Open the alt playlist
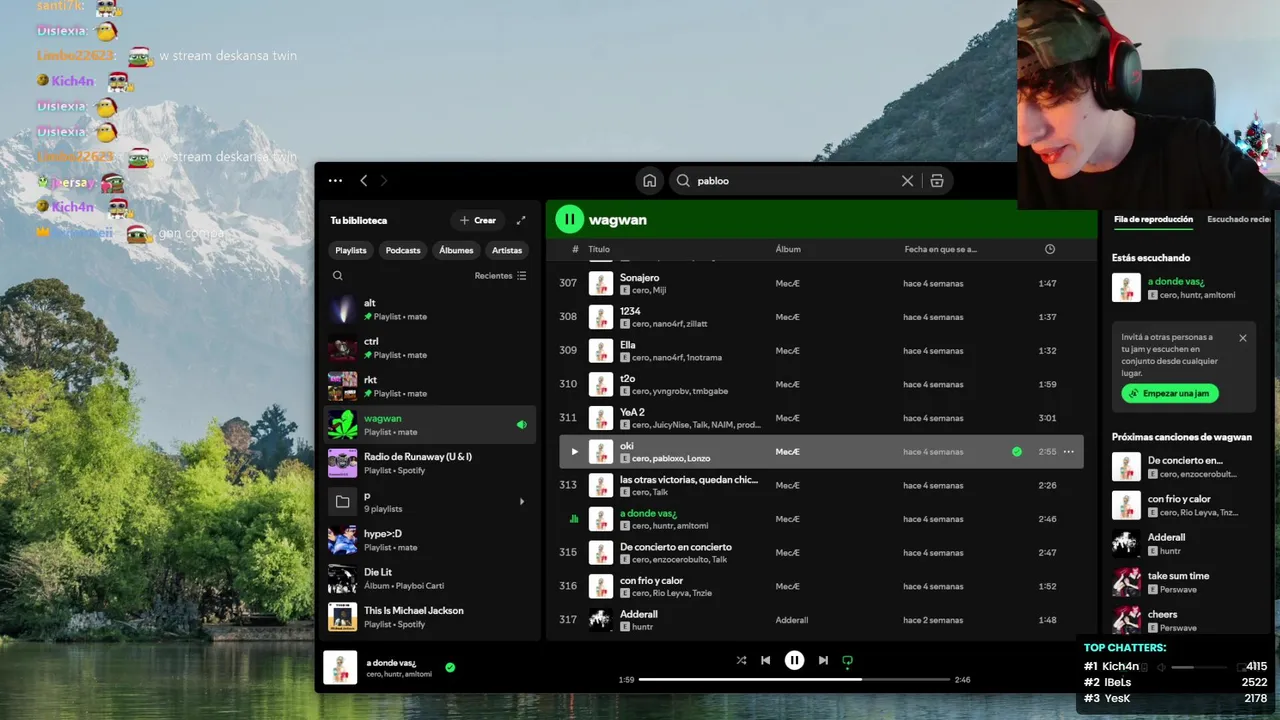The height and width of the screenshot is (720, 1280). (x=431, y=310)
